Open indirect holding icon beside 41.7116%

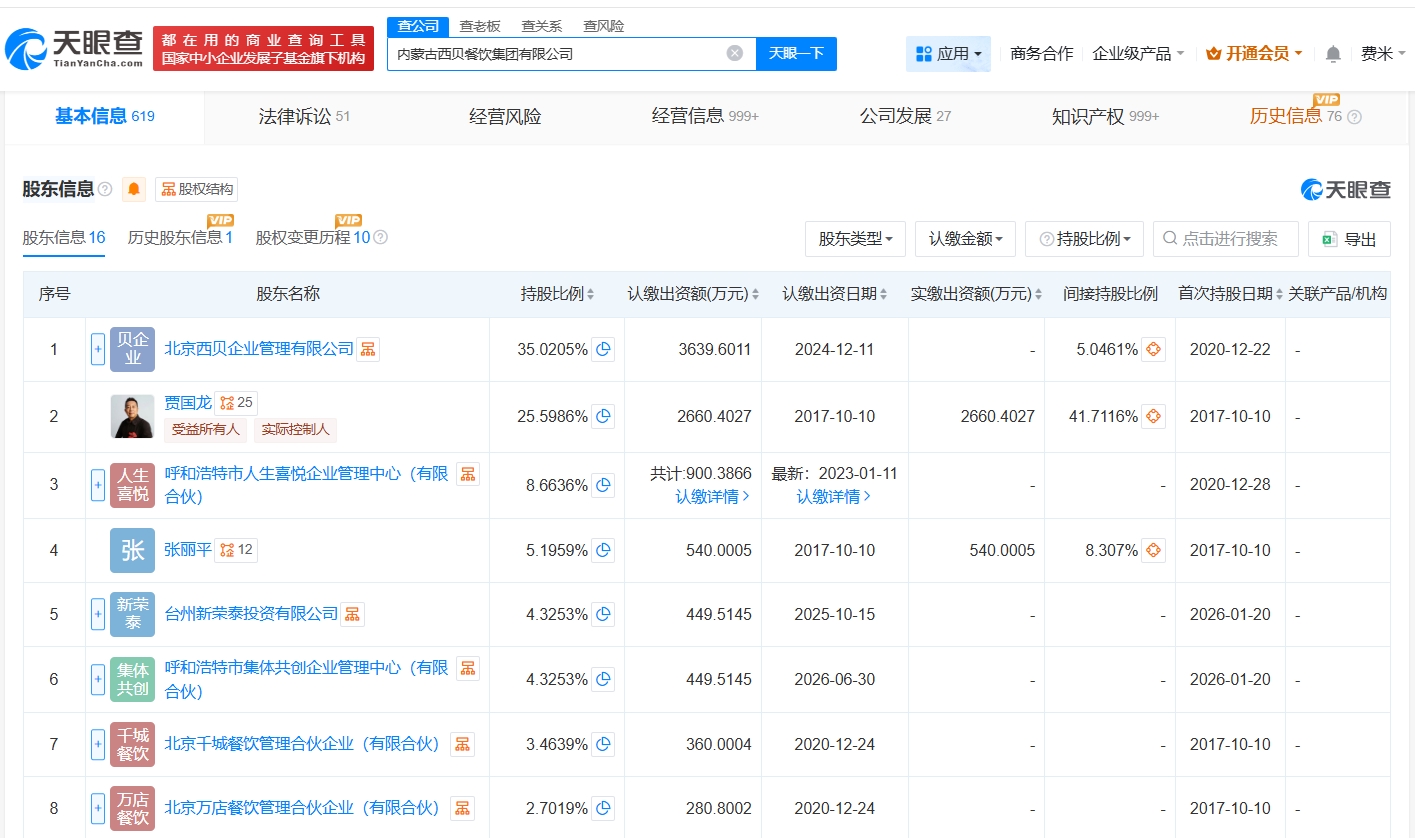point(1153,416)
